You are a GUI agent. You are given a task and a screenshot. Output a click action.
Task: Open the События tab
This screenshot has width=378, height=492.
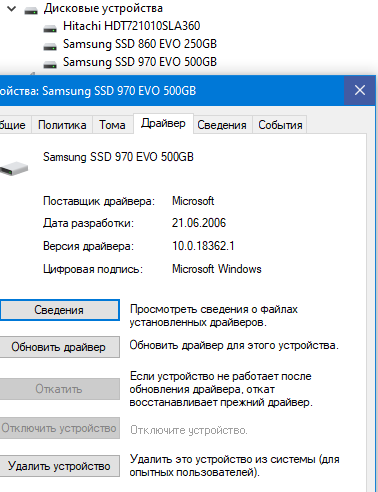[x=280, y=125]
